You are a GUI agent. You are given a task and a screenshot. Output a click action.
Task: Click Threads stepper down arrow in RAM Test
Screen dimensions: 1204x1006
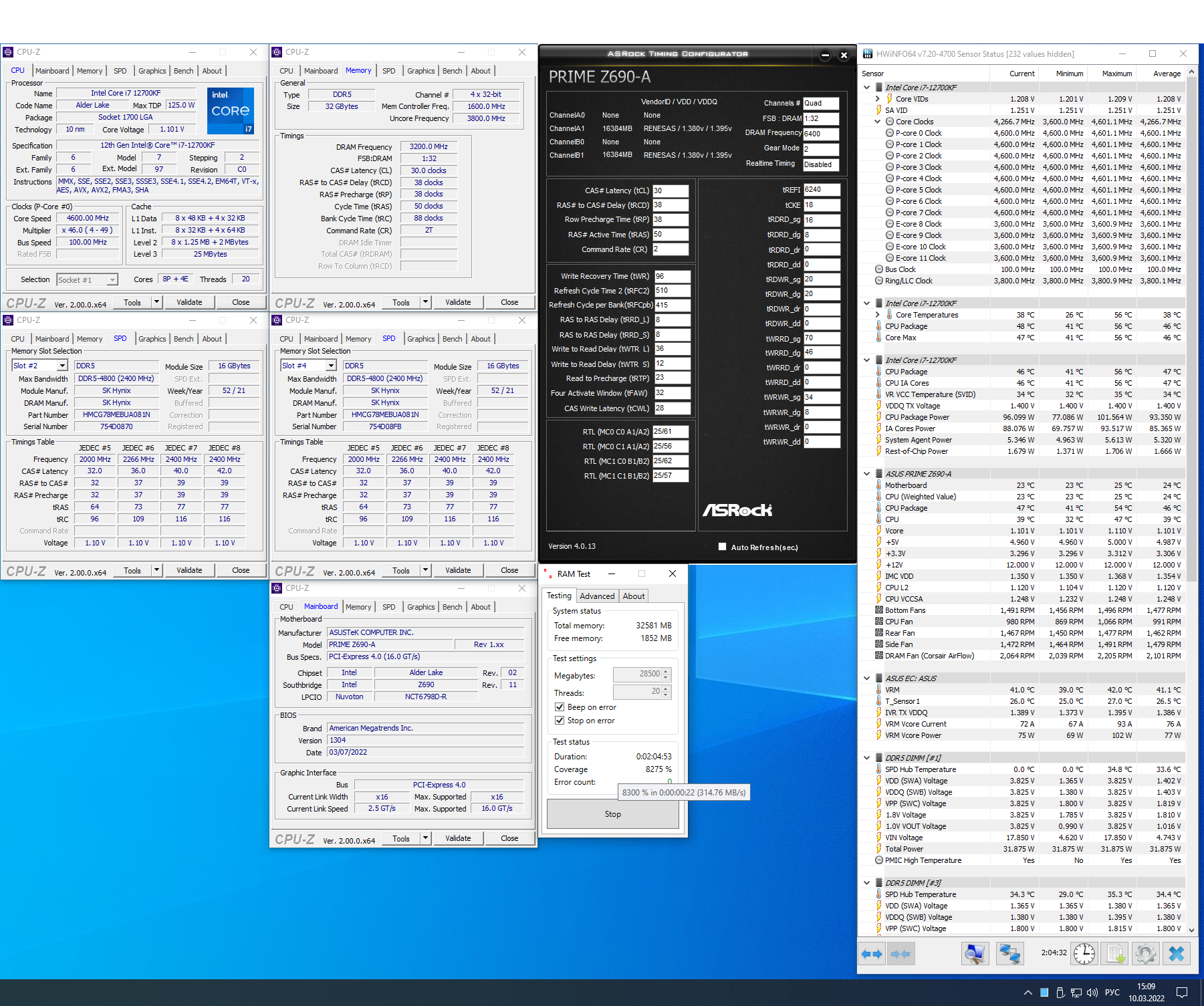click(x=666, y=695)
